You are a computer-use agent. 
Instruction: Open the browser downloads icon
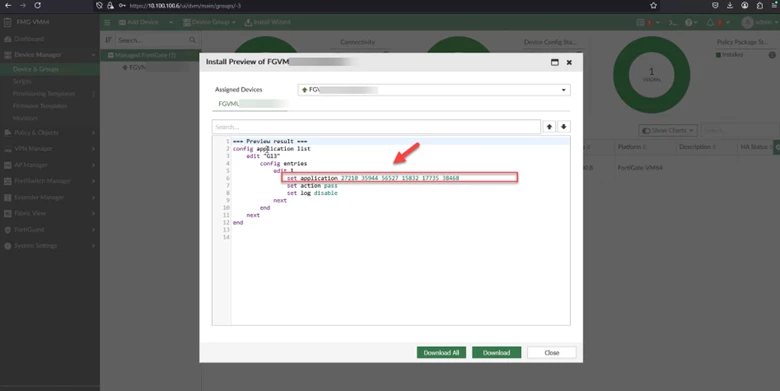click(x=730, y=5)
